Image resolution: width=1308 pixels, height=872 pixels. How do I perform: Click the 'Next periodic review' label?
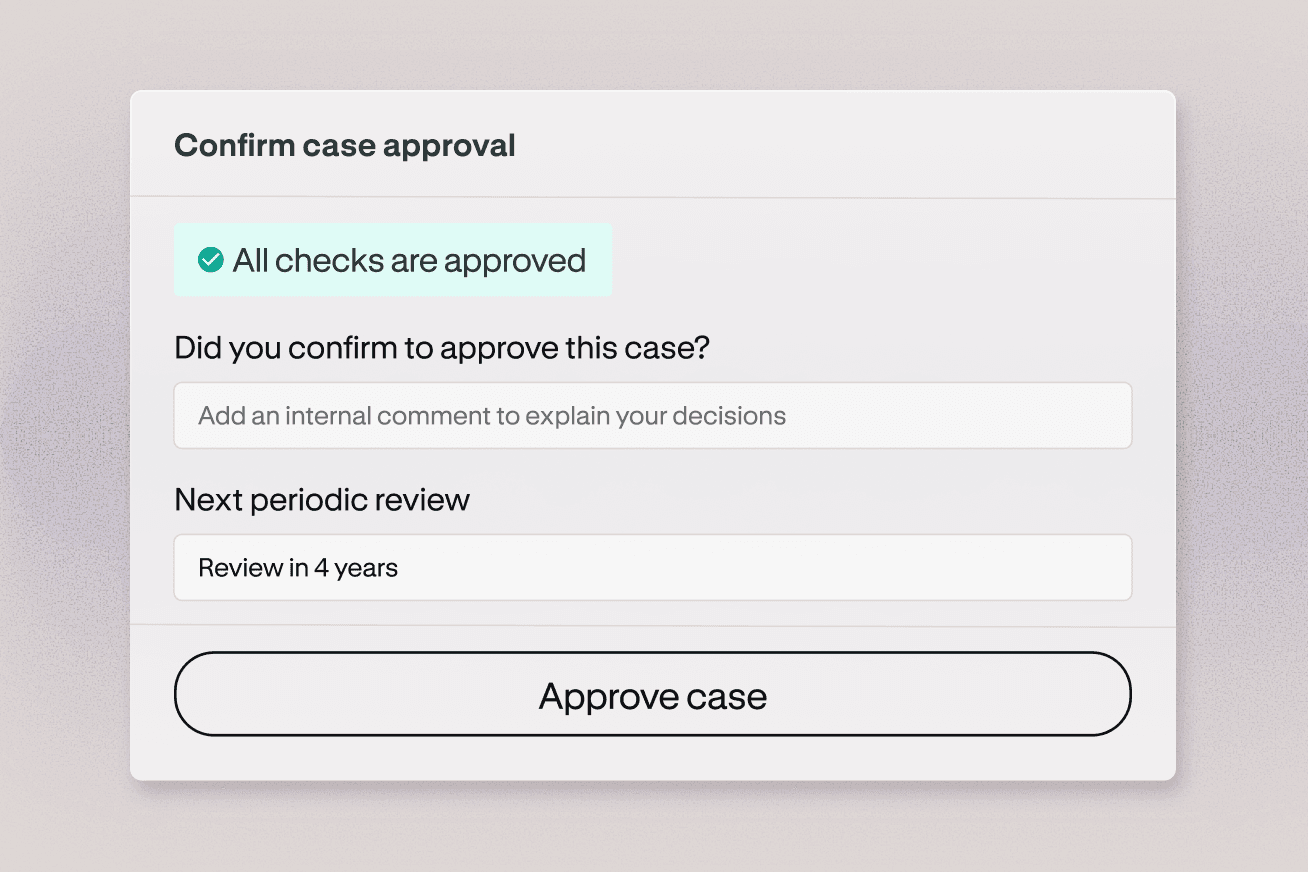pos(322,499)
